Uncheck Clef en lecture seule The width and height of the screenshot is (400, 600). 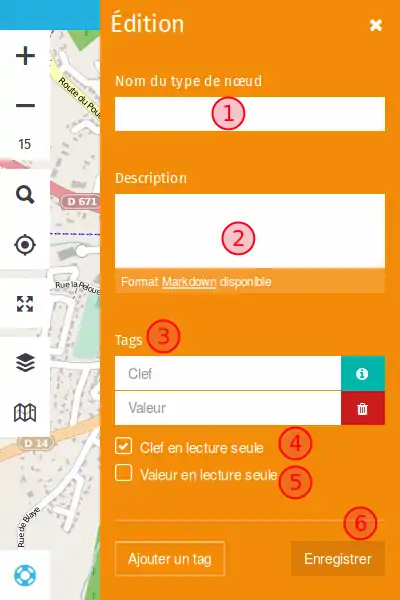123,446
